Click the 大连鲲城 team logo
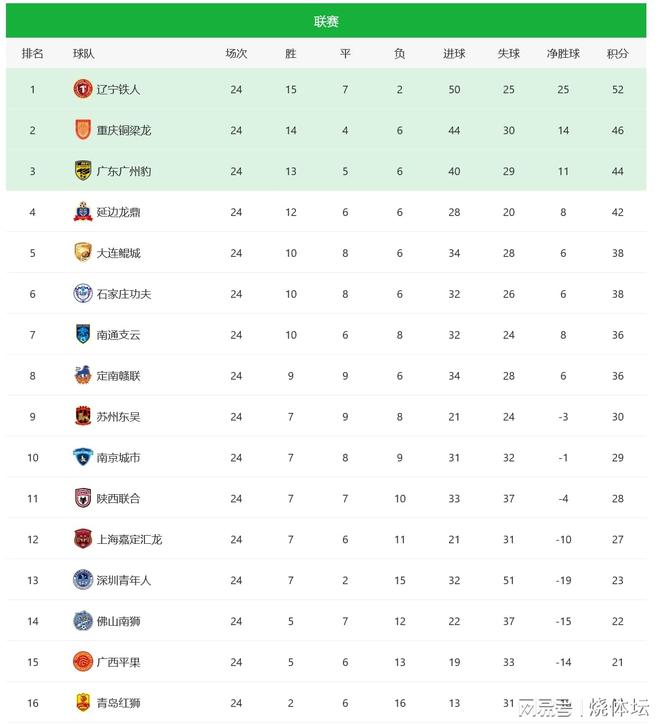The height and width of the screenshot is (726, 660). click(82, 253)
